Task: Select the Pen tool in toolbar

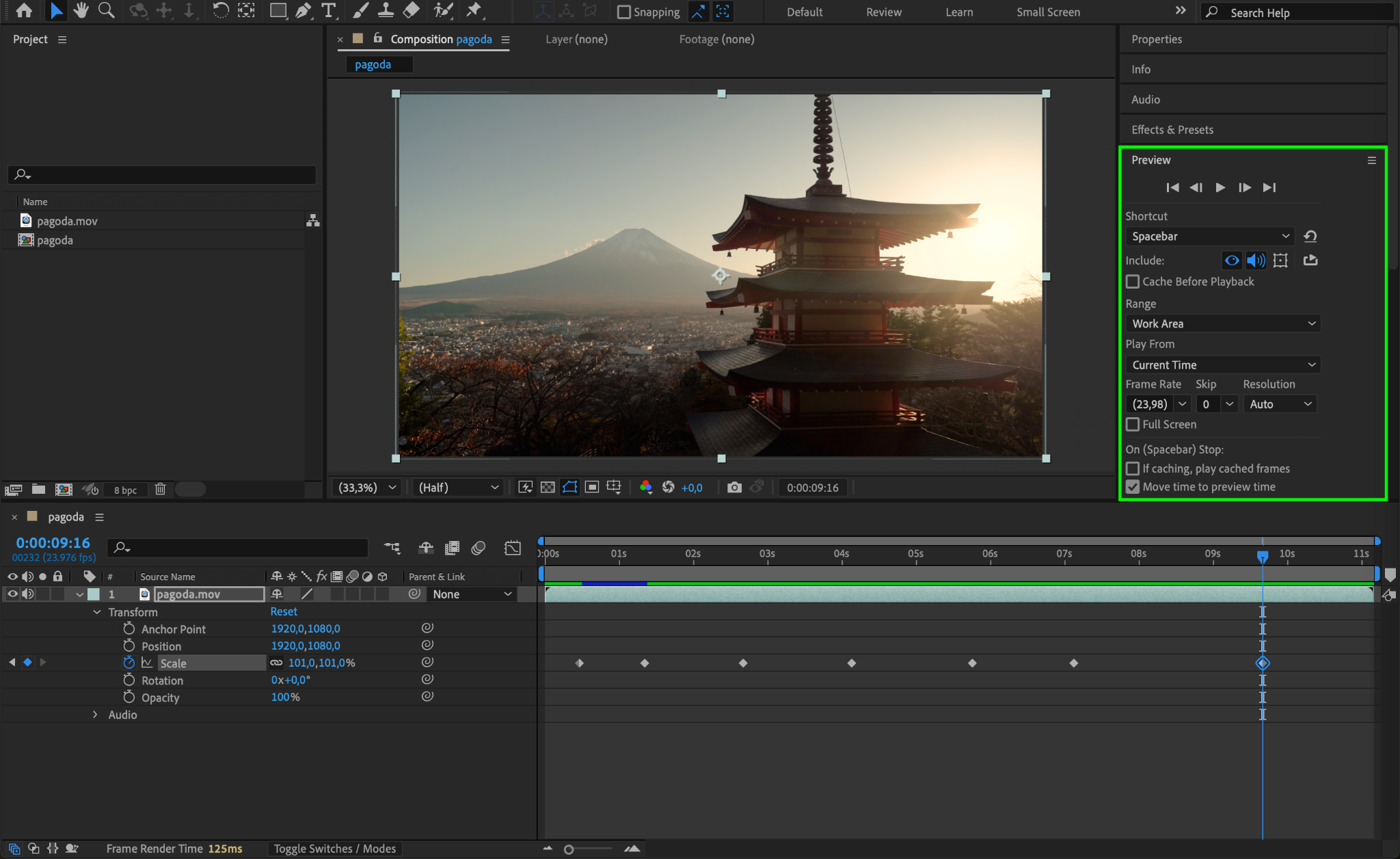Action: click(x=303, y=10)
